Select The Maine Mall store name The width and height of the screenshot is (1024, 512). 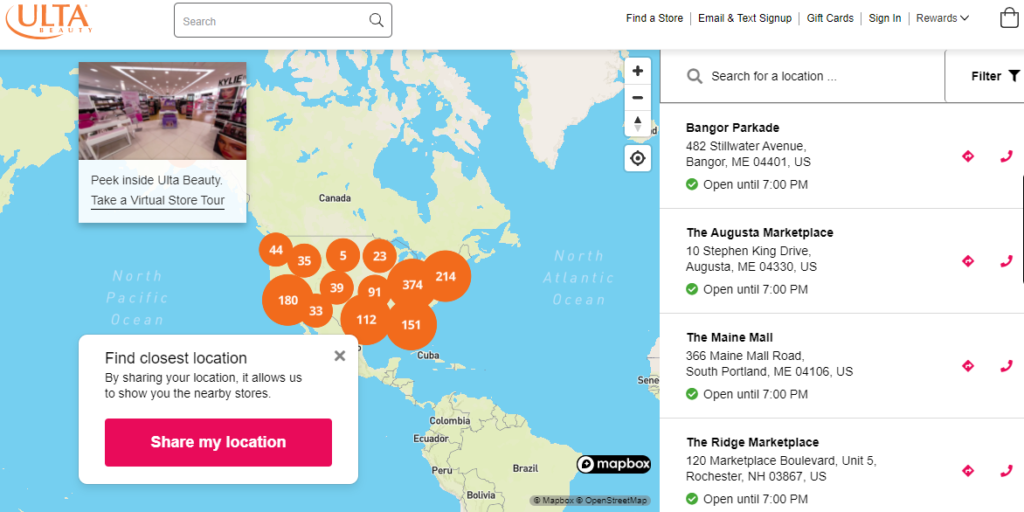click(x=729, y=338)
